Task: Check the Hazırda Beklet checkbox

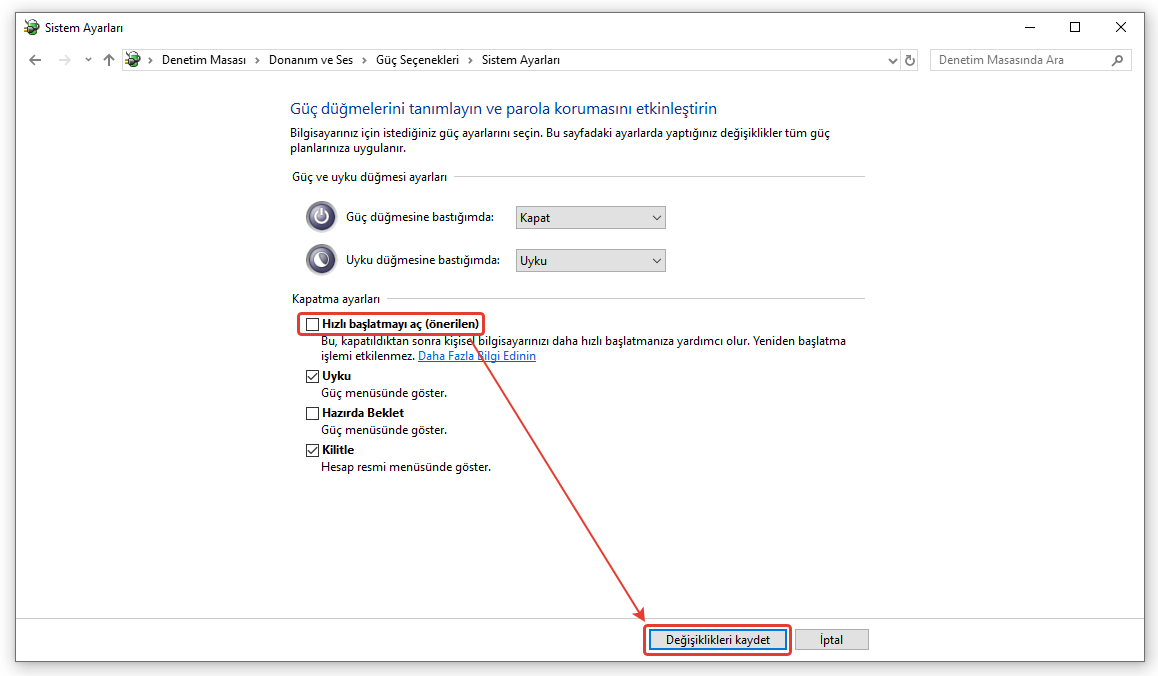Action: [x=313, y=413]
